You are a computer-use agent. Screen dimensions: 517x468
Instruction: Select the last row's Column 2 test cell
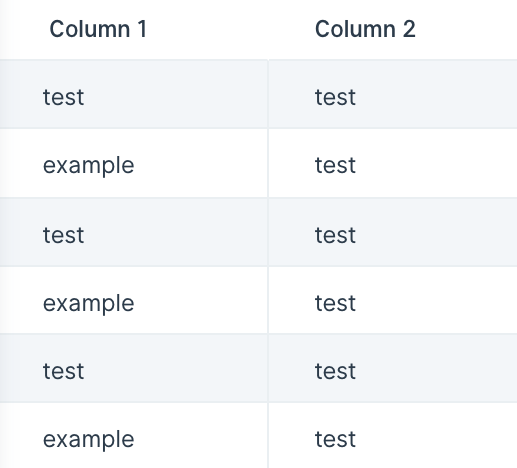[393, 436]
